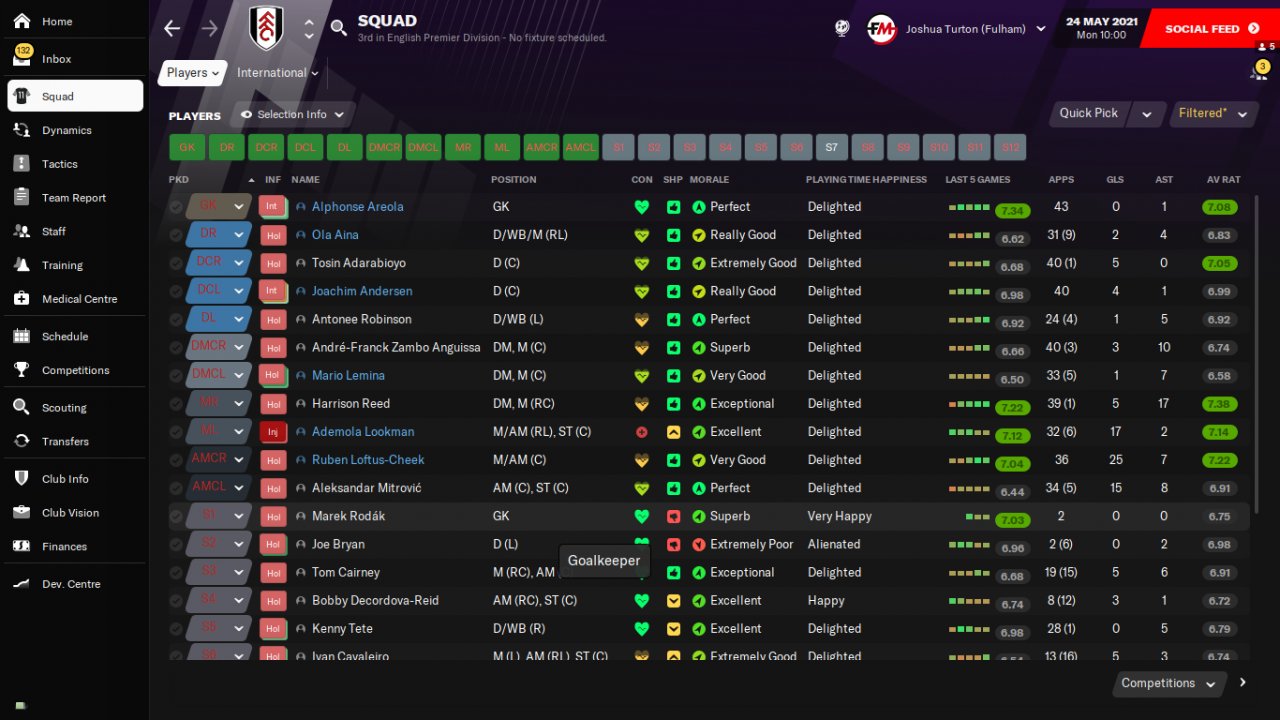Image resolution: width=1280 pixels, height=720 pixels.
Task: Click the Competitions trophy icon
Action: [x=22, y=370]
